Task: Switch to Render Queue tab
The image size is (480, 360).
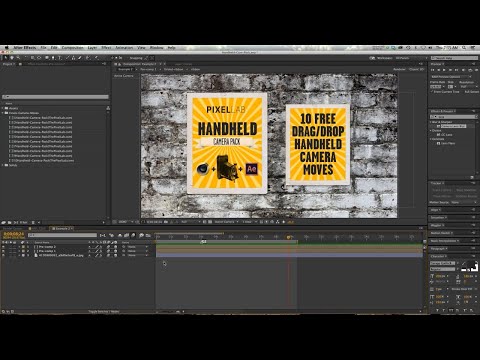Action: (x=13, y=229)
